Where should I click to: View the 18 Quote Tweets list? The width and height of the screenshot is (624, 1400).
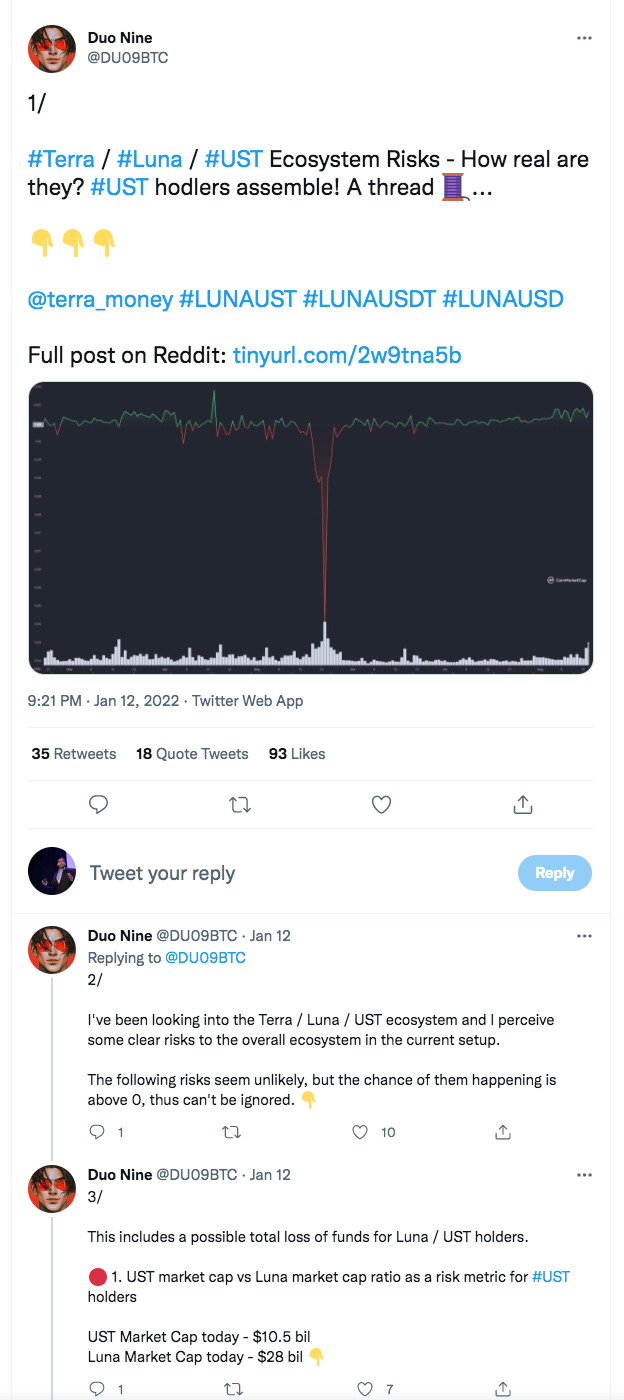192,754
